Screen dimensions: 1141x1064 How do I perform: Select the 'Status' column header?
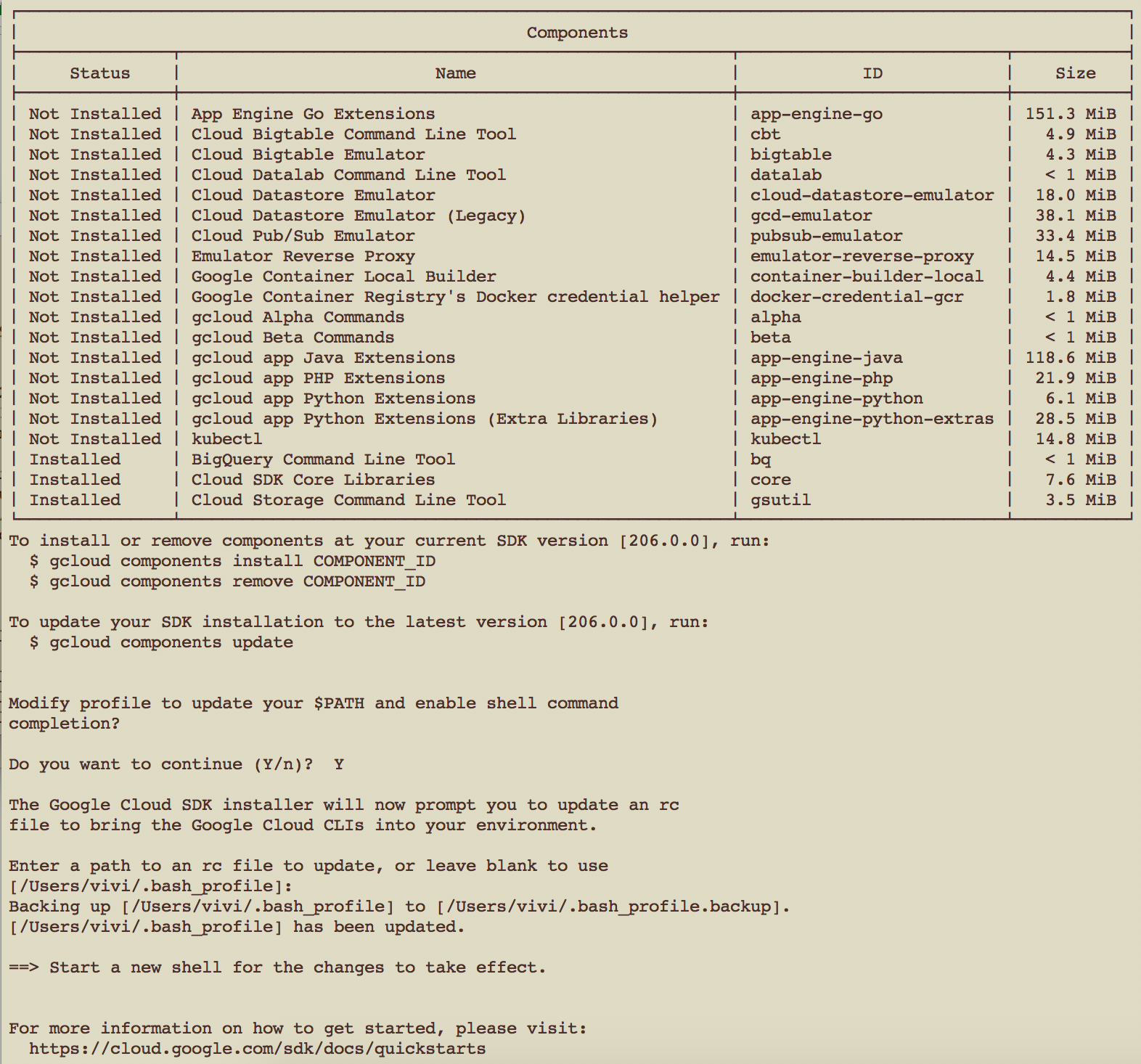tap(99, 73)
